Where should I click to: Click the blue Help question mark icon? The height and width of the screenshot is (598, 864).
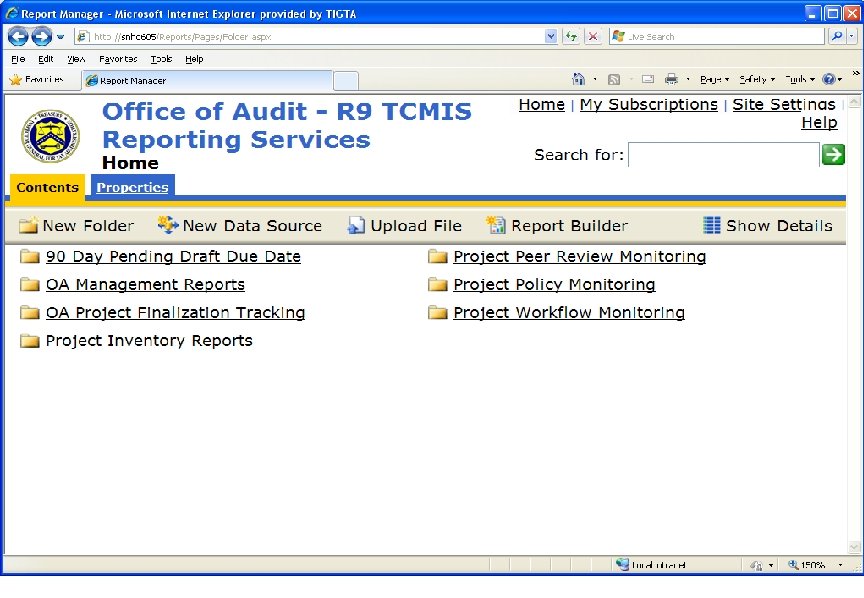pyautogui.click(x=828, y=79)
